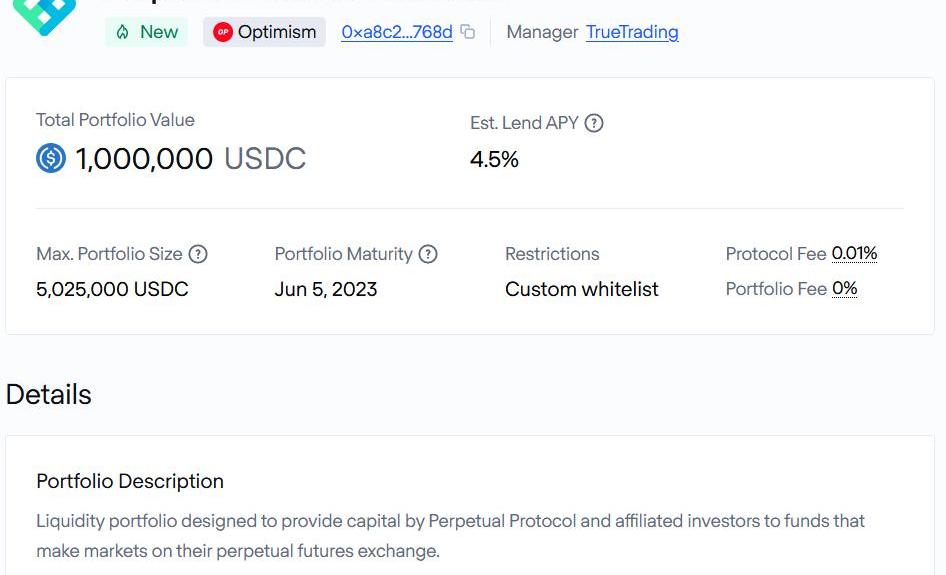Click the Details section heading
Viewport: 946px width, 575px height.
tap(49, 394)
